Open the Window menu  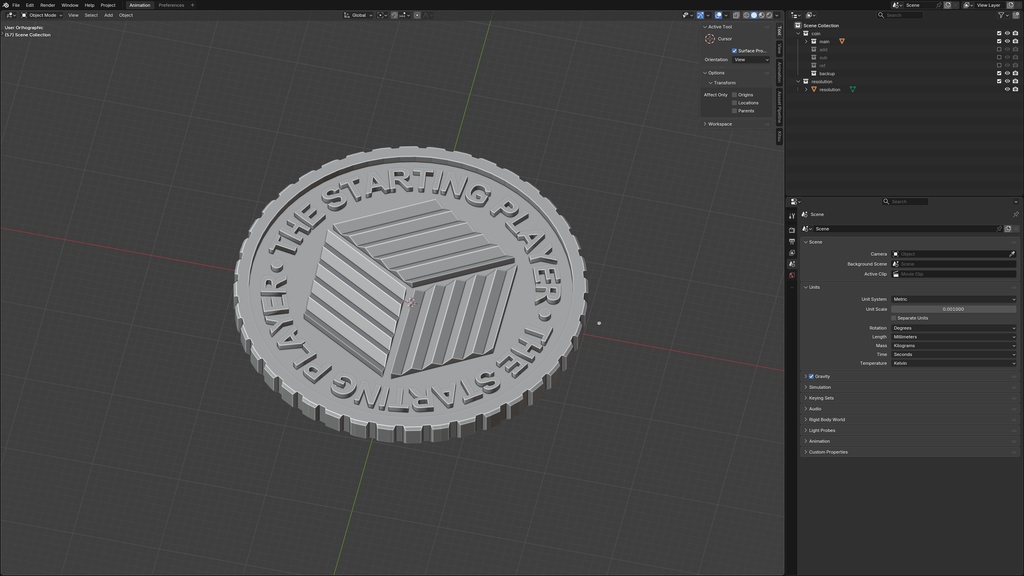pyautogui.click(x=70, y=5)
